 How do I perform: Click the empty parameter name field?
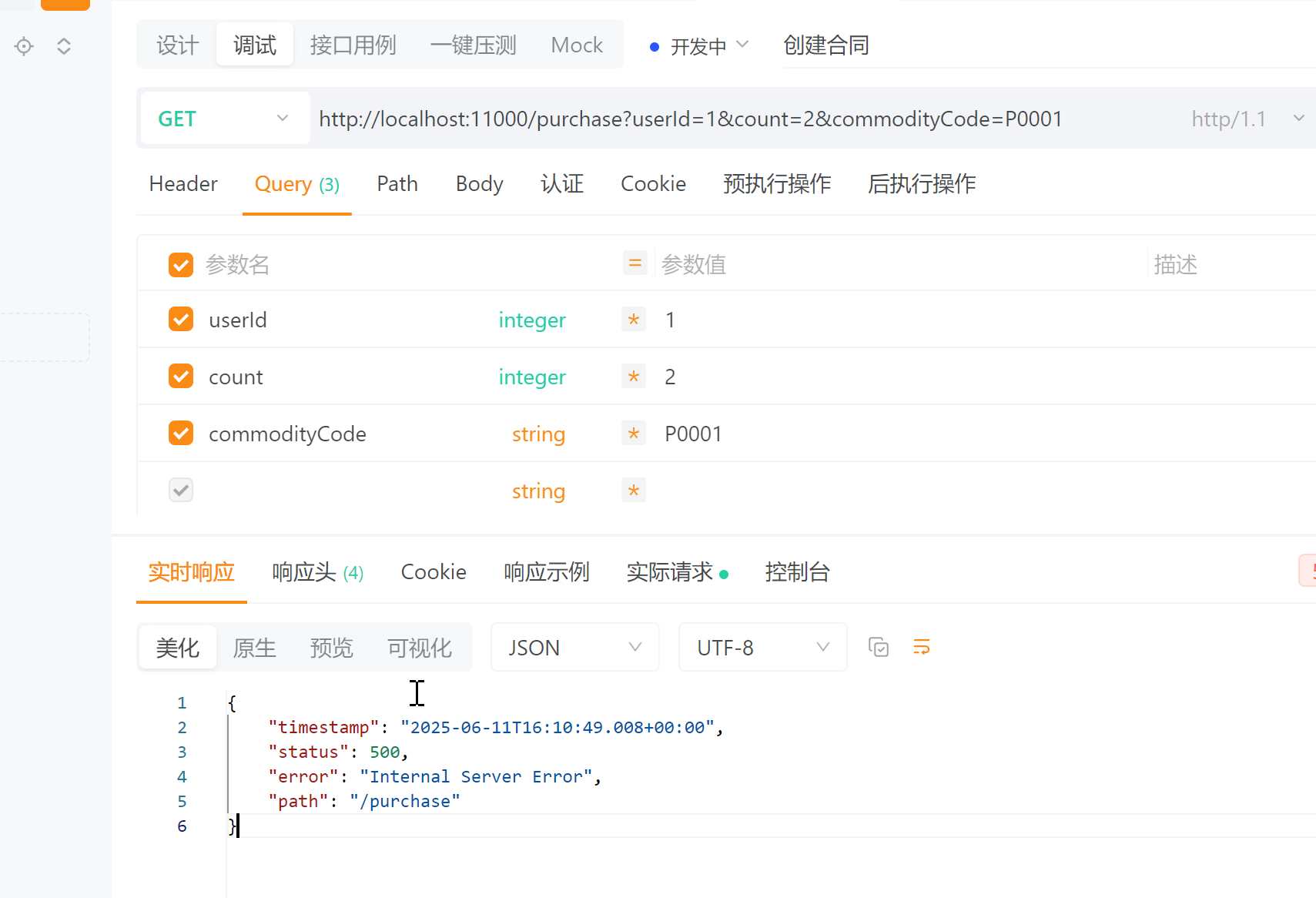tap(347, 491)
